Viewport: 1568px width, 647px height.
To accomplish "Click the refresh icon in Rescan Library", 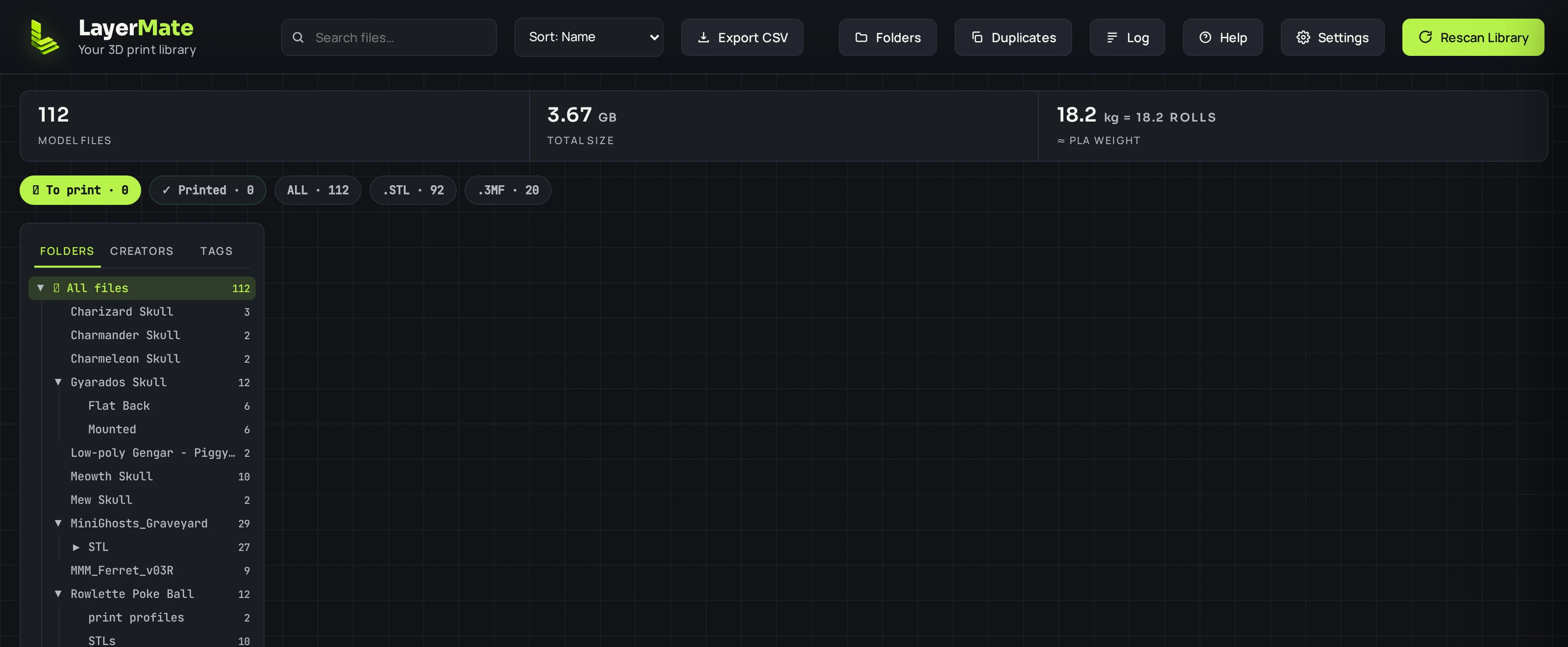I will coord(1425,37).
